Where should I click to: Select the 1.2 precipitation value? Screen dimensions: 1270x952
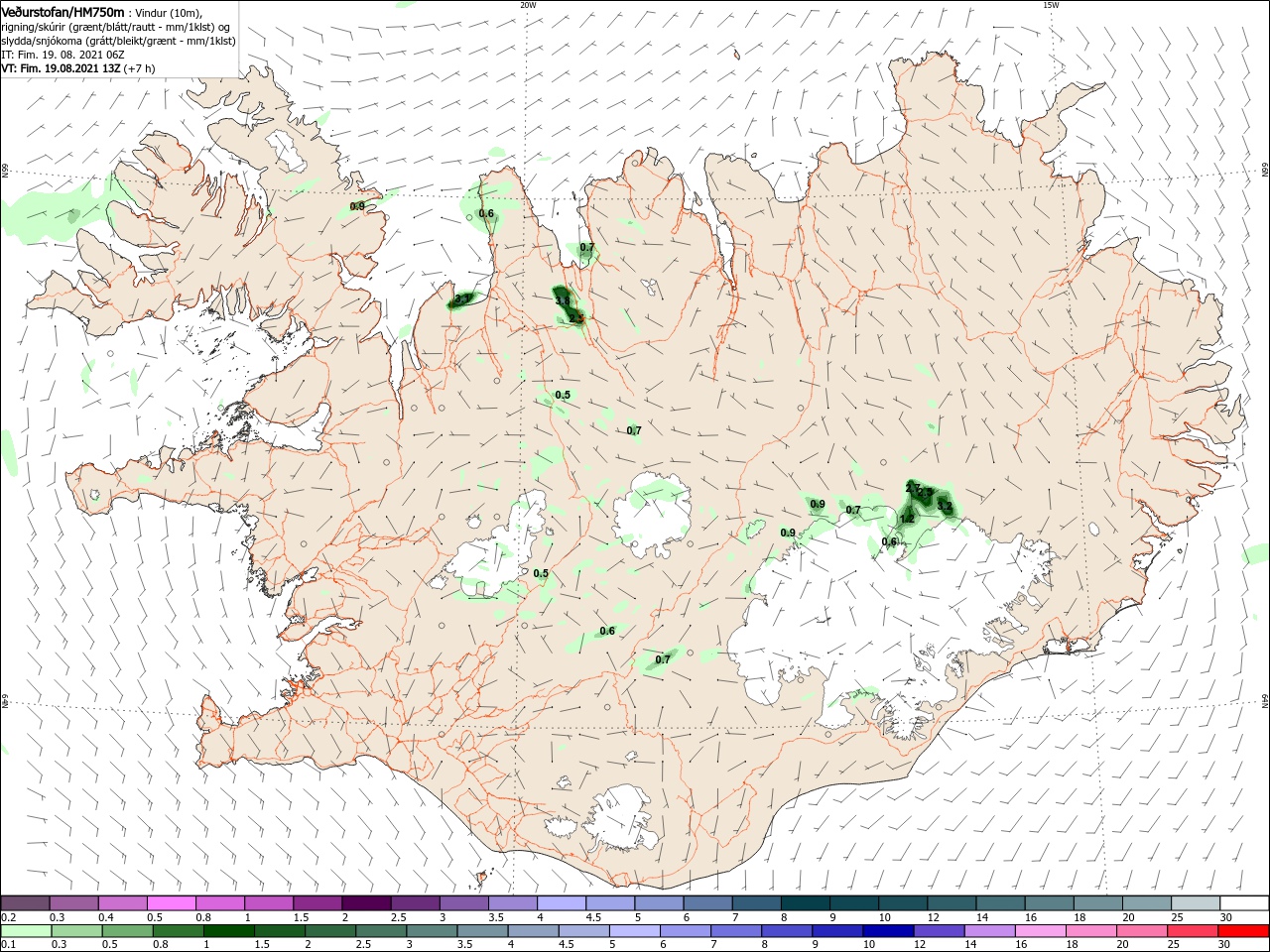pos(907,519)
